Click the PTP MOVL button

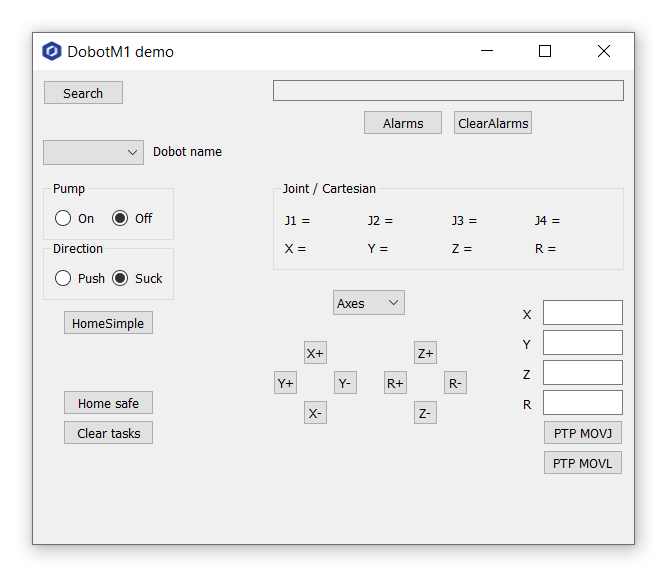click(x=583, y=463)
